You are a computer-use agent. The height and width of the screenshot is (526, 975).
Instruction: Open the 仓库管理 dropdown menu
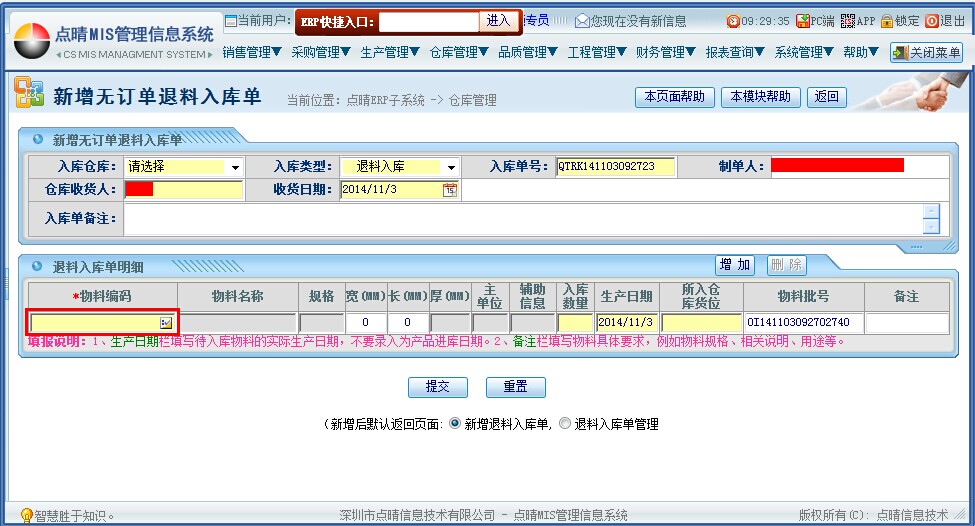pos(459,53)
